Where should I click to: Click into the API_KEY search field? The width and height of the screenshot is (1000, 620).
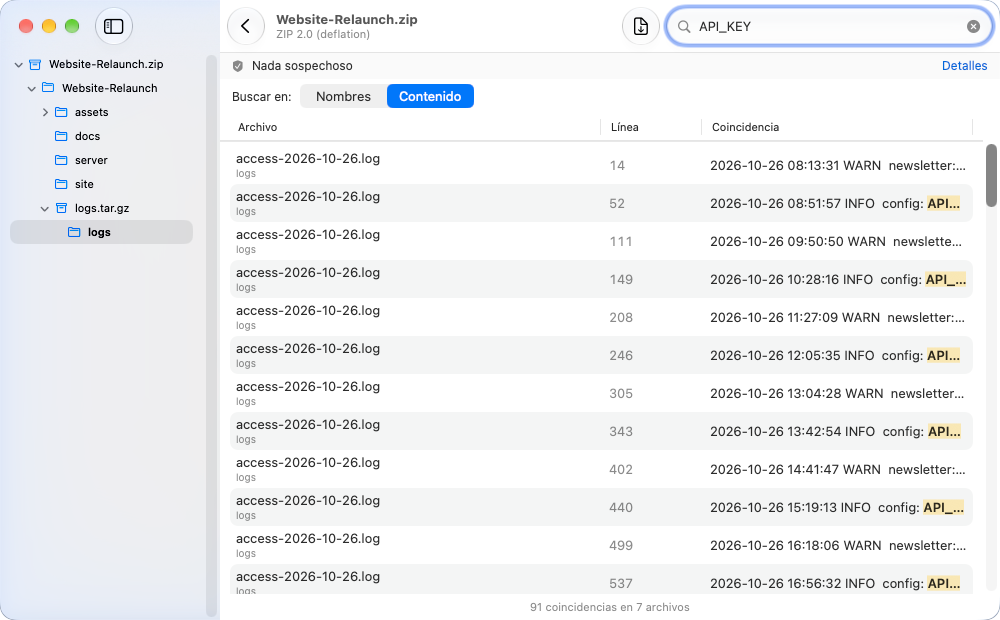click(x=828, y=26)
